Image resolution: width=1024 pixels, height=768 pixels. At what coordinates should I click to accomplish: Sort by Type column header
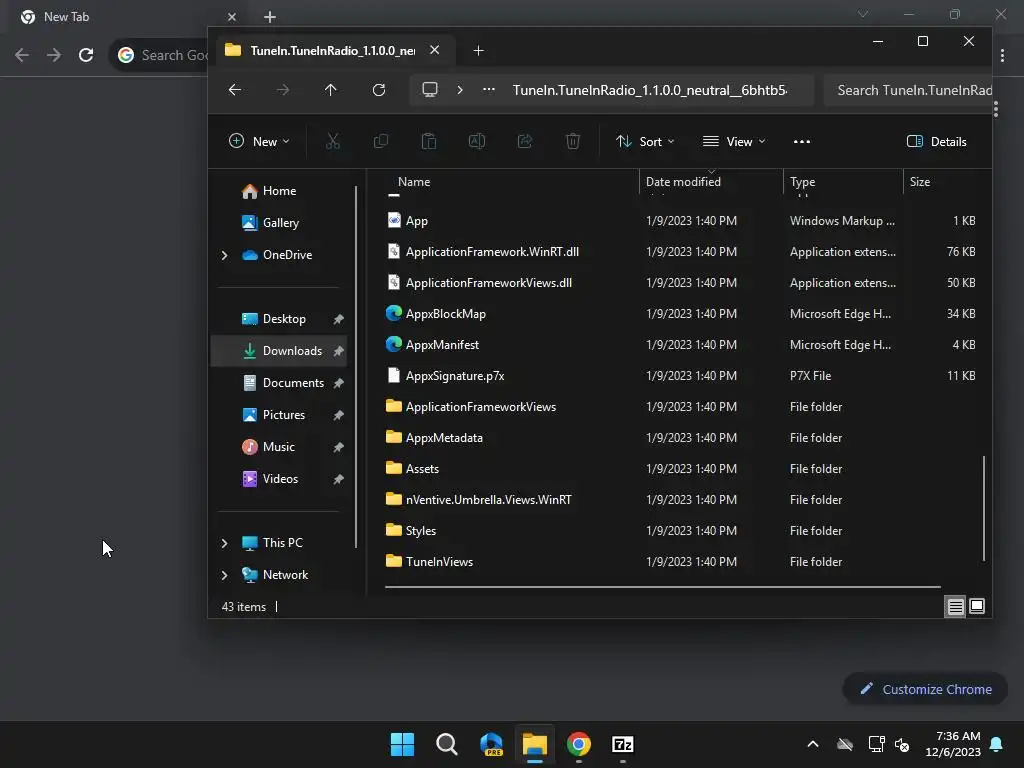click(803, 182)
